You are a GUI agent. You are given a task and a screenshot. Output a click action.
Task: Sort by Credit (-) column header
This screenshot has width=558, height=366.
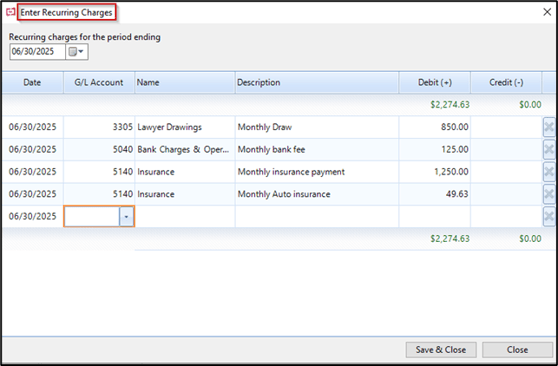click(x=506, y=83)
